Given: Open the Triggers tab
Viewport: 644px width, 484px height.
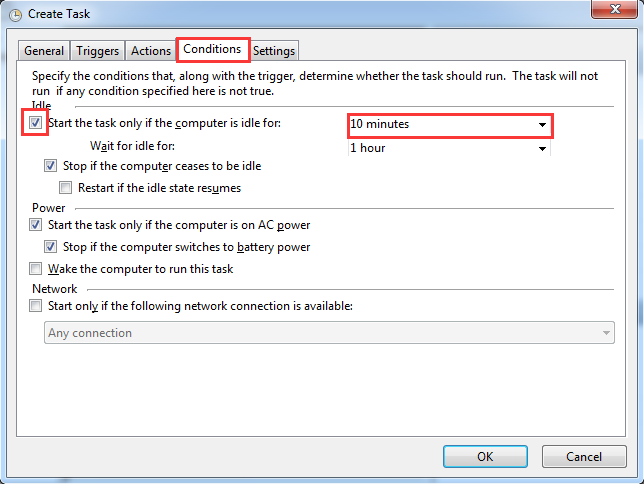Looking at the screenshot, I should click(97, 51).
